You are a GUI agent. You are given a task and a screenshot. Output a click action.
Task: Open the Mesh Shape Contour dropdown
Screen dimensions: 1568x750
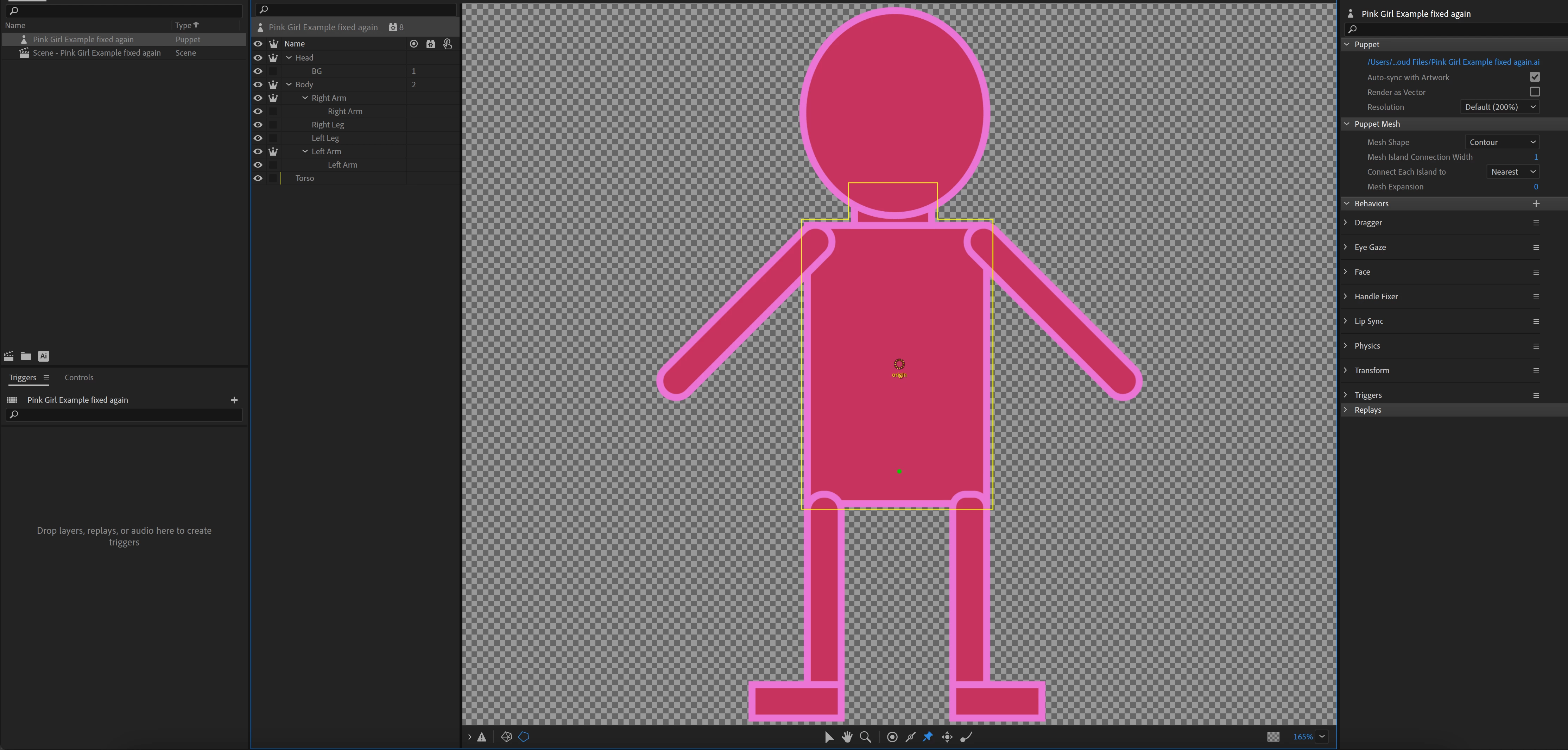[1501, 143]
